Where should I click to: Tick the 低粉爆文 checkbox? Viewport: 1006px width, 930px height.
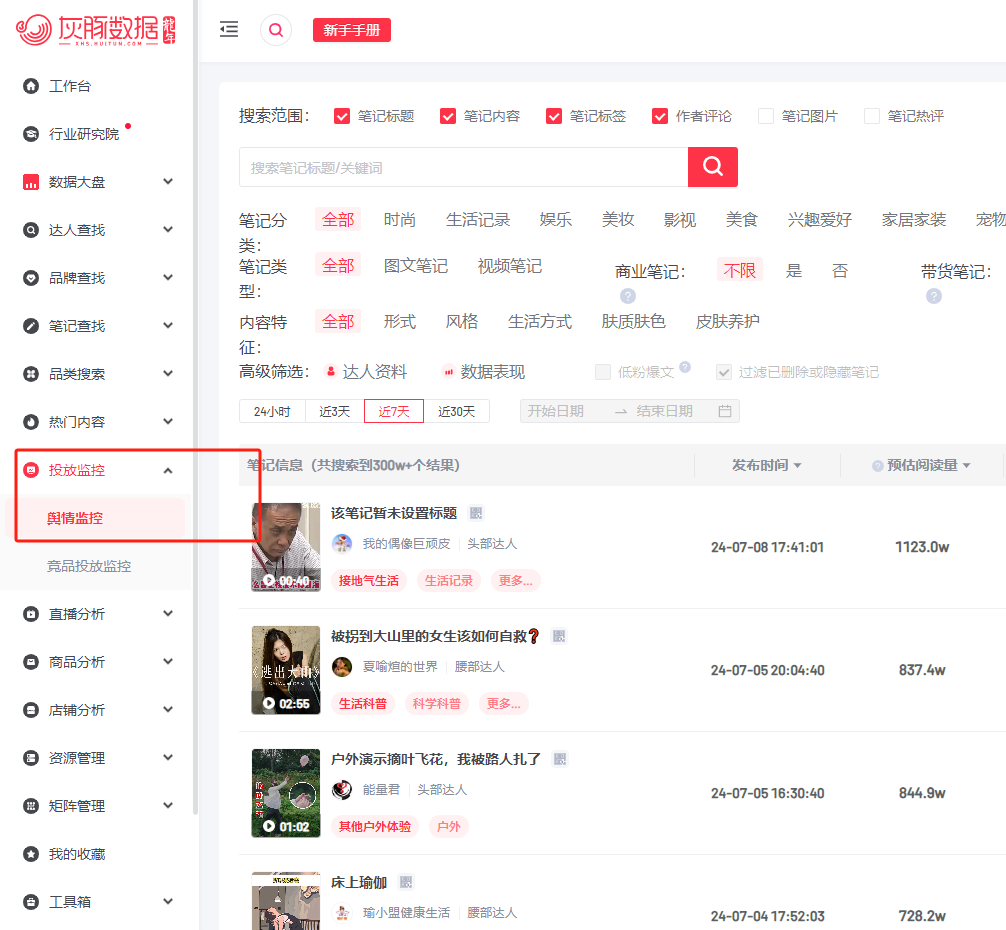point(602,372)
